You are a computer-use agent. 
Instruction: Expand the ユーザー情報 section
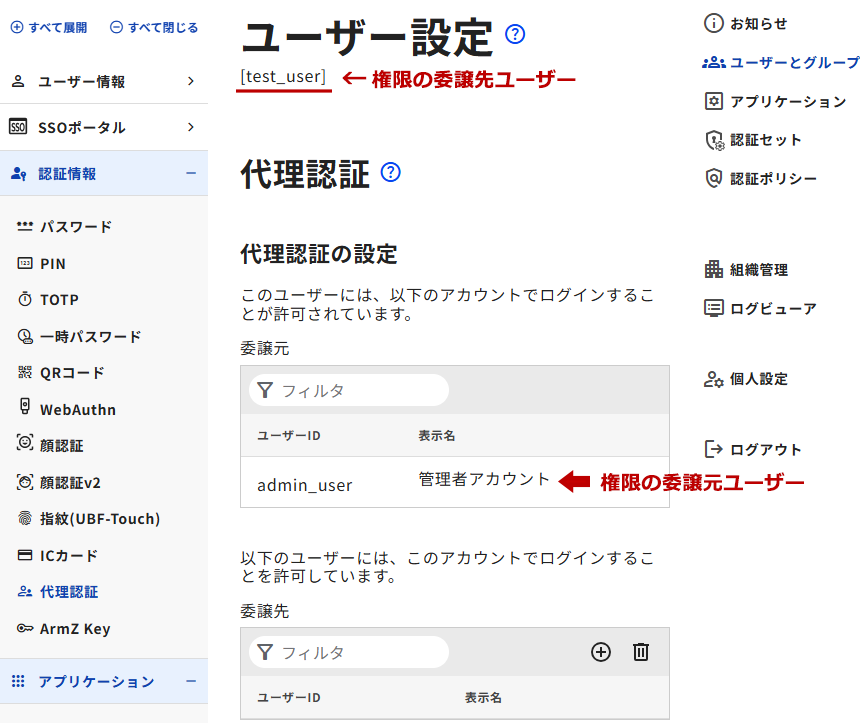click(x=104, y=81)
